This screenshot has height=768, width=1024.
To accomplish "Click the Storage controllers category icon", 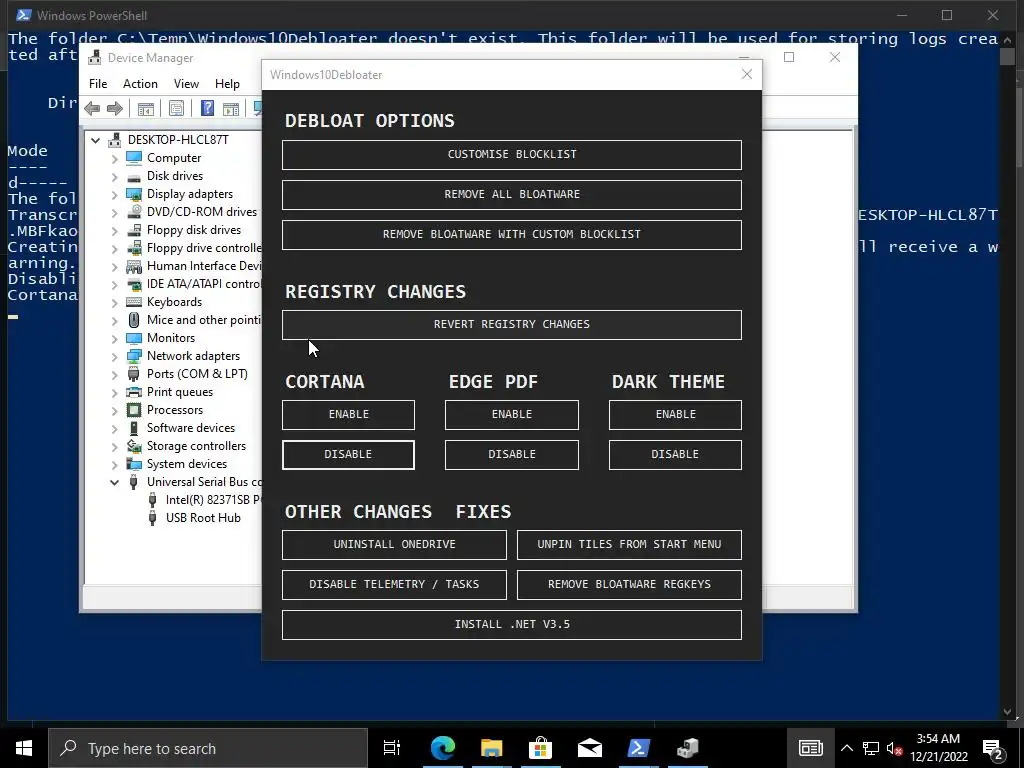I will 134,446.
